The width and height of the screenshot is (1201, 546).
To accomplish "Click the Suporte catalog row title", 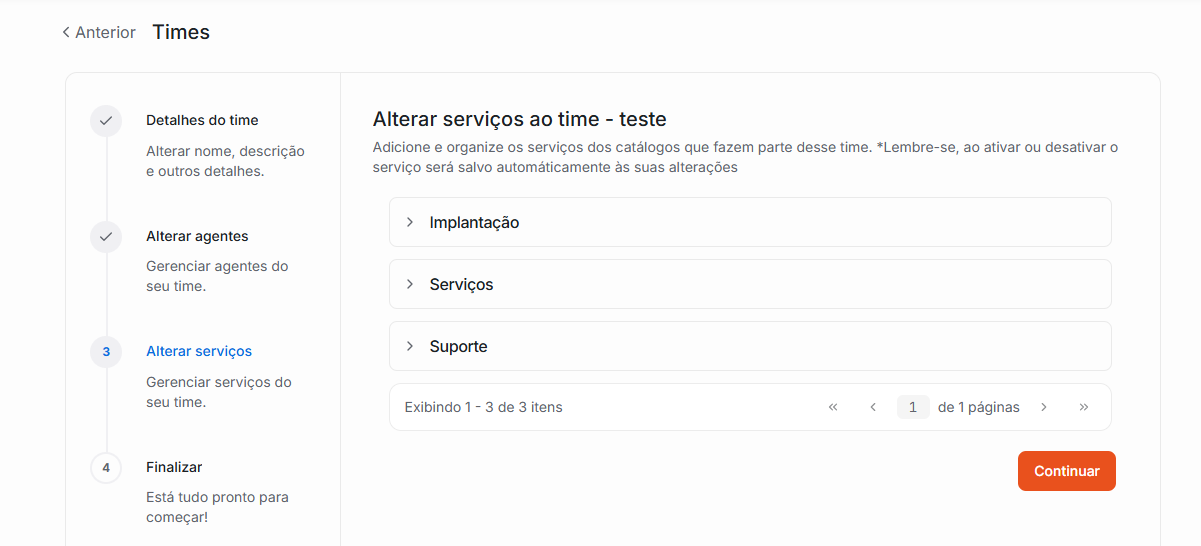I will 459,347.
